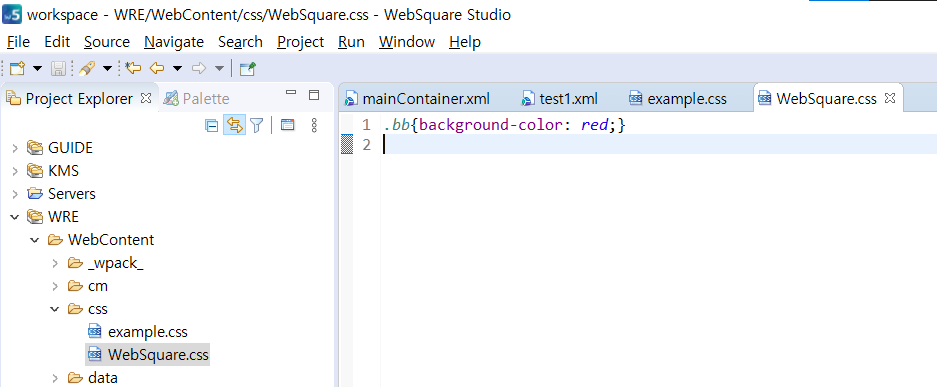Switch to the test1.xml editor tab
The image size is (937, 387).
[x=568, y=99]
